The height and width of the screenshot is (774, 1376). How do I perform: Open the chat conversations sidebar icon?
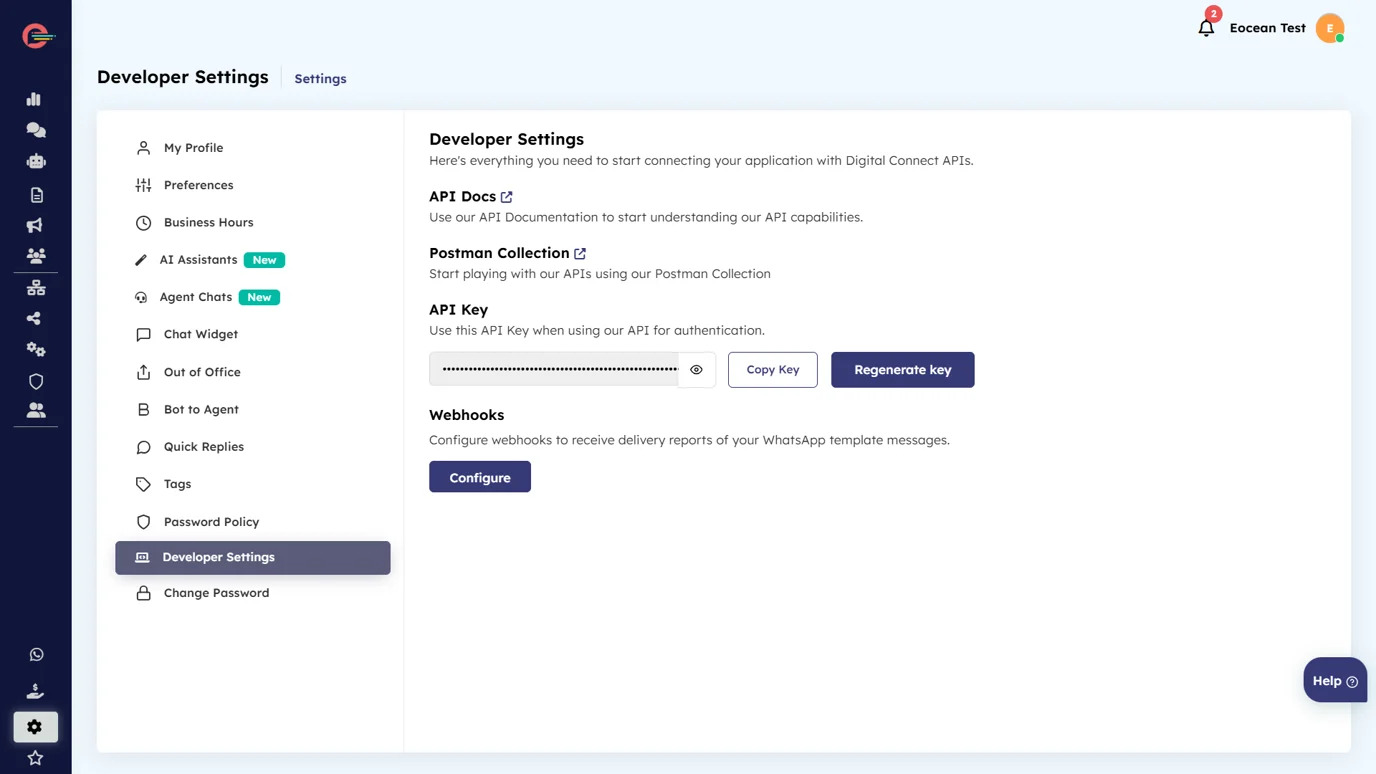point(35,130)
